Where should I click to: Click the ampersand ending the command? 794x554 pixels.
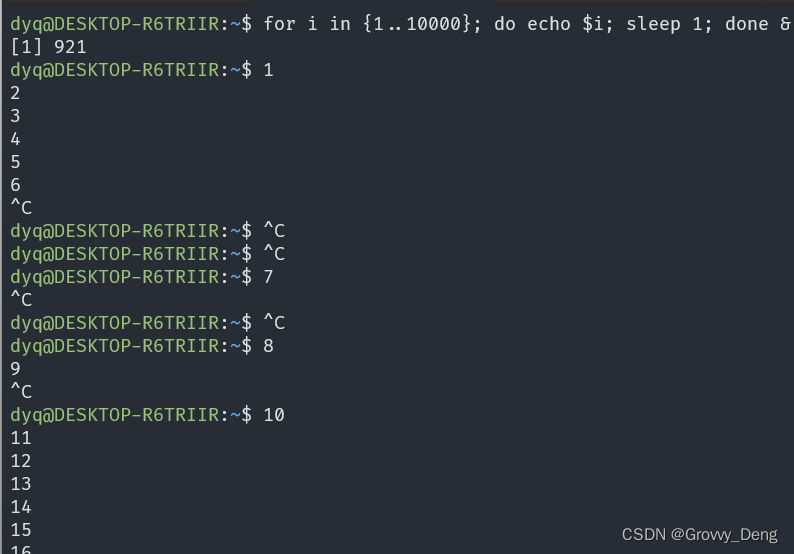(785, 24)
